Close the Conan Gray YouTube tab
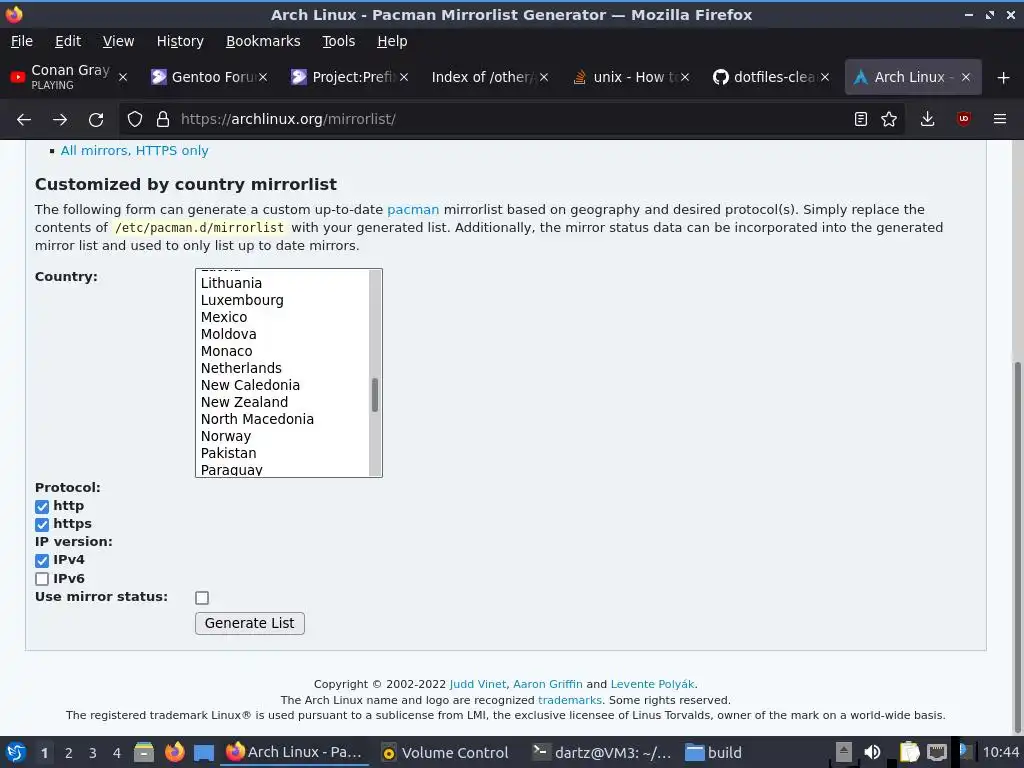Screen dimensions: 1024x768 123,77
